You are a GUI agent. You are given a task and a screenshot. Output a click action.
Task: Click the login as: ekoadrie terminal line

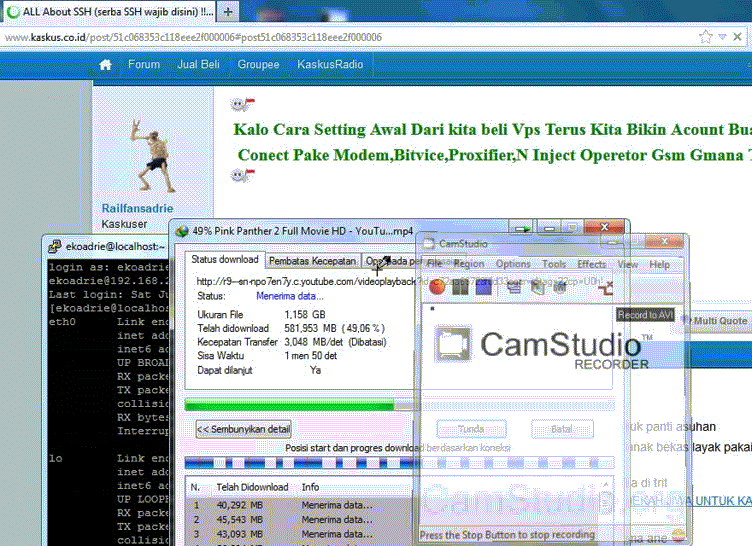click(x=108, y=267)
